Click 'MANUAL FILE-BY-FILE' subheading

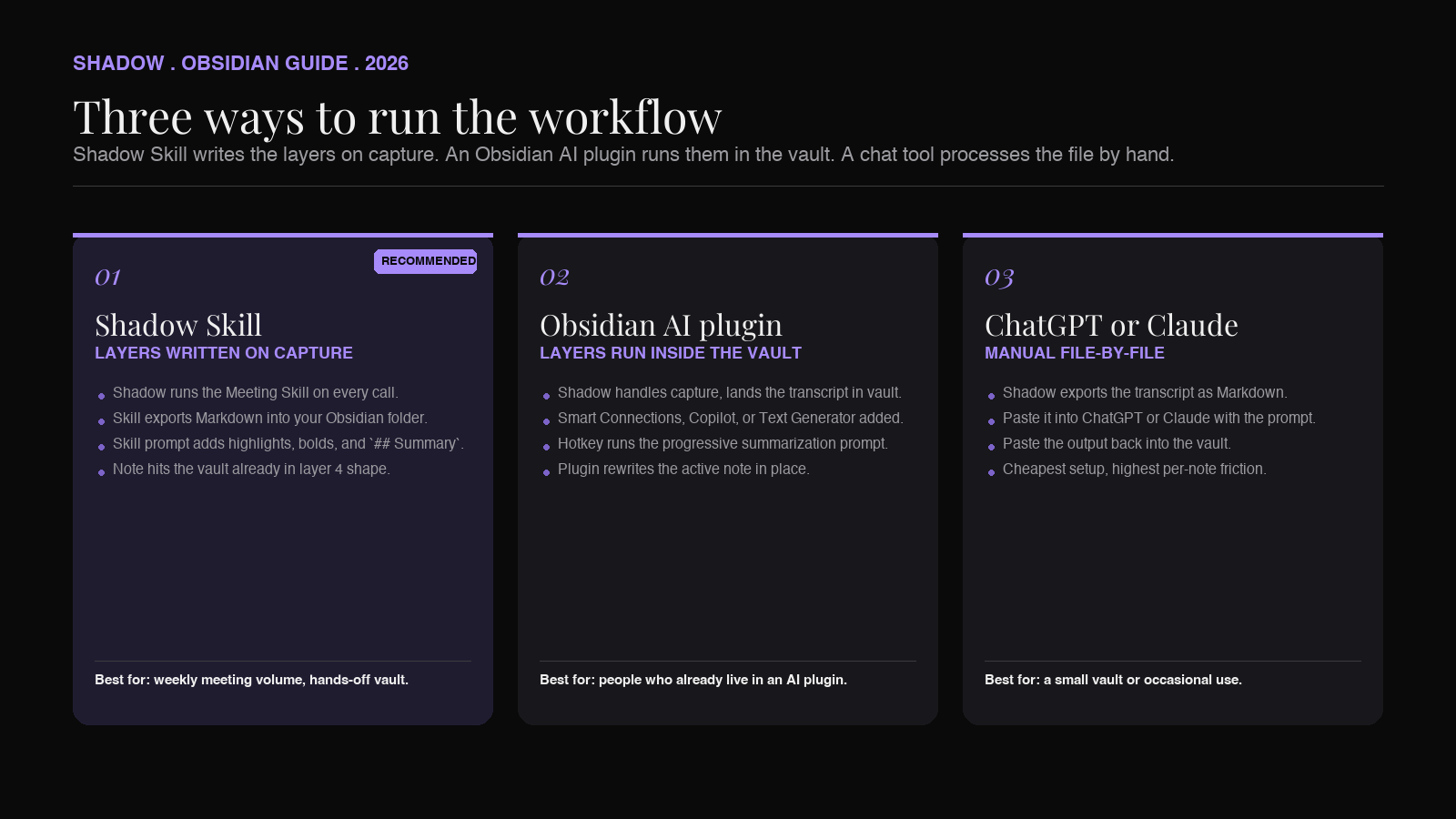(x=1075, y=353)
